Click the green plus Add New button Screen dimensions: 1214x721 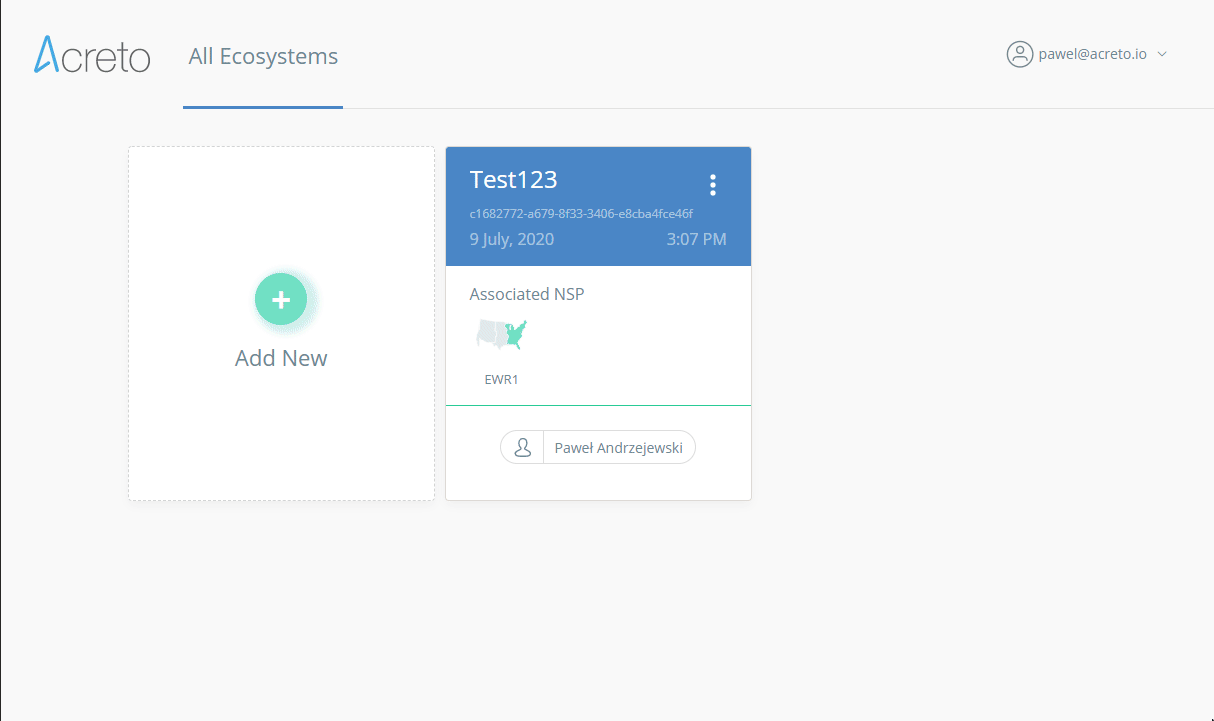coord(281,299)
